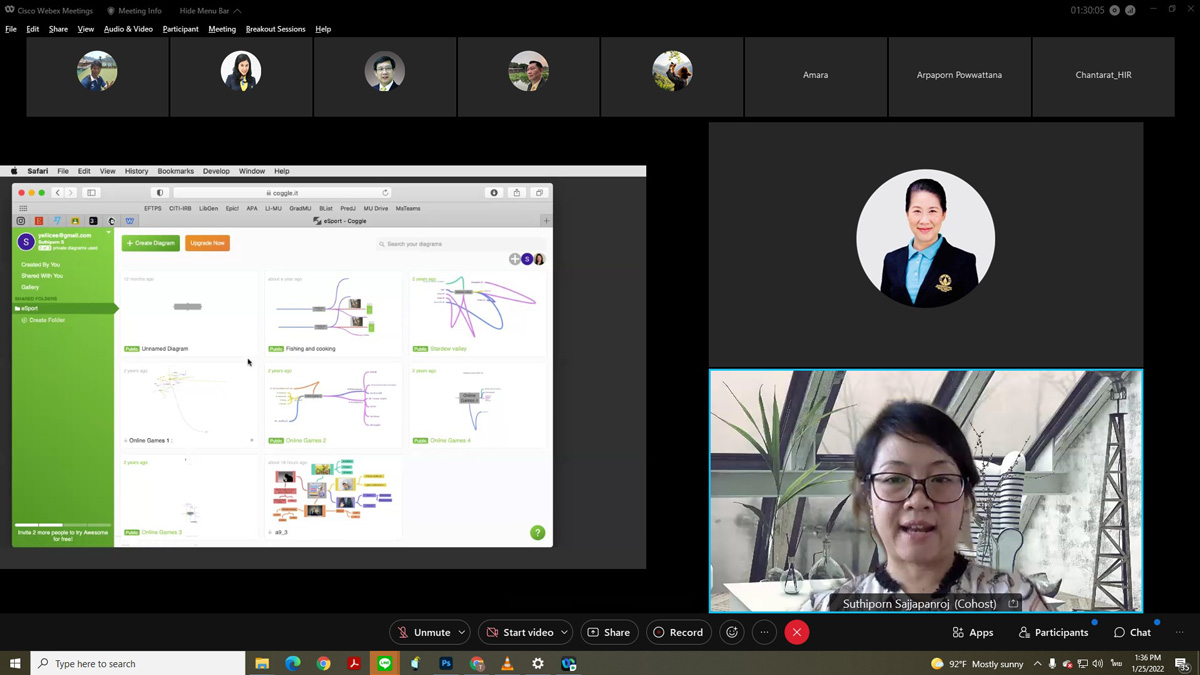1200x675 pixels.
Task: Open the Apps panel
Action: (972, 632)
